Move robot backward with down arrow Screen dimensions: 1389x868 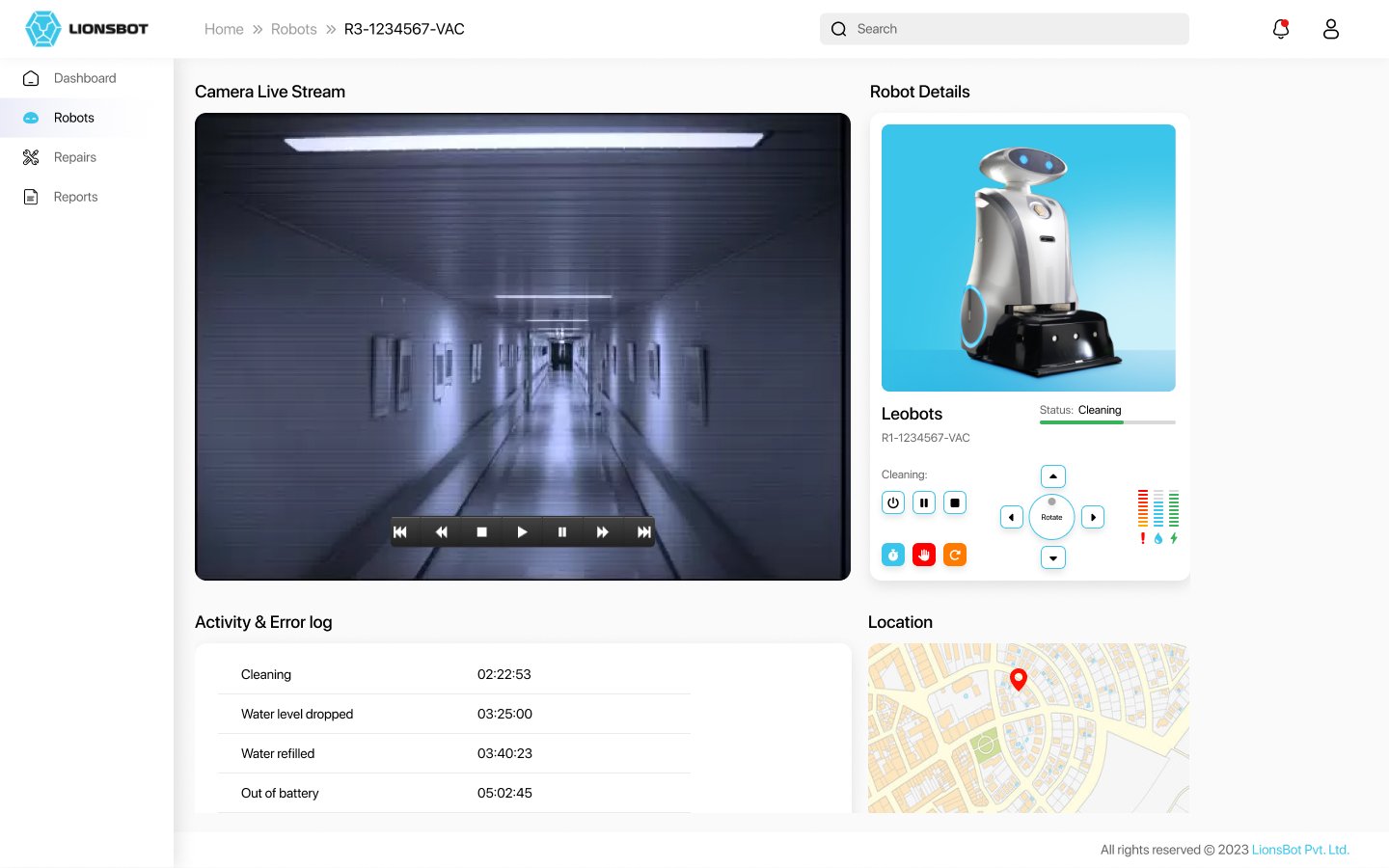click(x=1053, y=557)
